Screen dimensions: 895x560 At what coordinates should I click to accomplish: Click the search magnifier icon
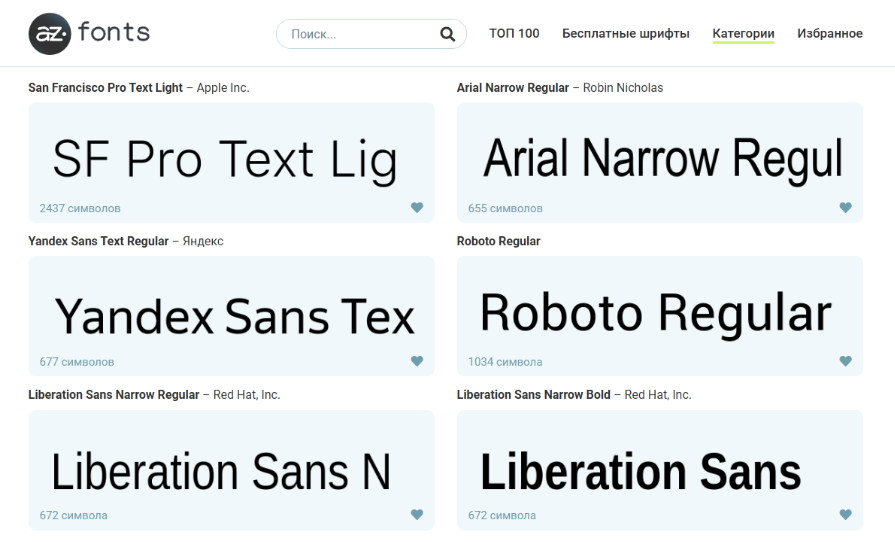448,34
